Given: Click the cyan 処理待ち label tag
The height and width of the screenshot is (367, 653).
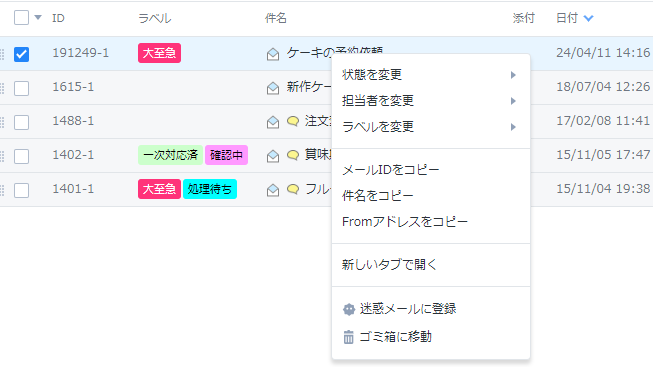Looking at the screenshot, I should (x=210, y=189).
